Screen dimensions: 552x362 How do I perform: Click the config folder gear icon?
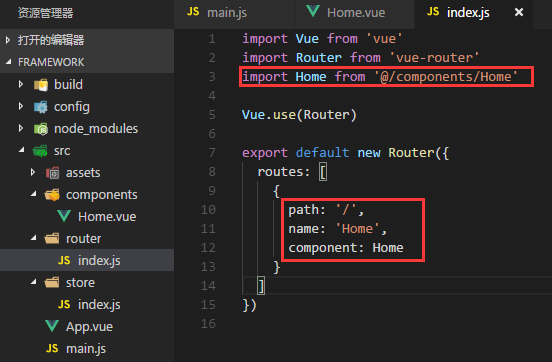[41, 107]
